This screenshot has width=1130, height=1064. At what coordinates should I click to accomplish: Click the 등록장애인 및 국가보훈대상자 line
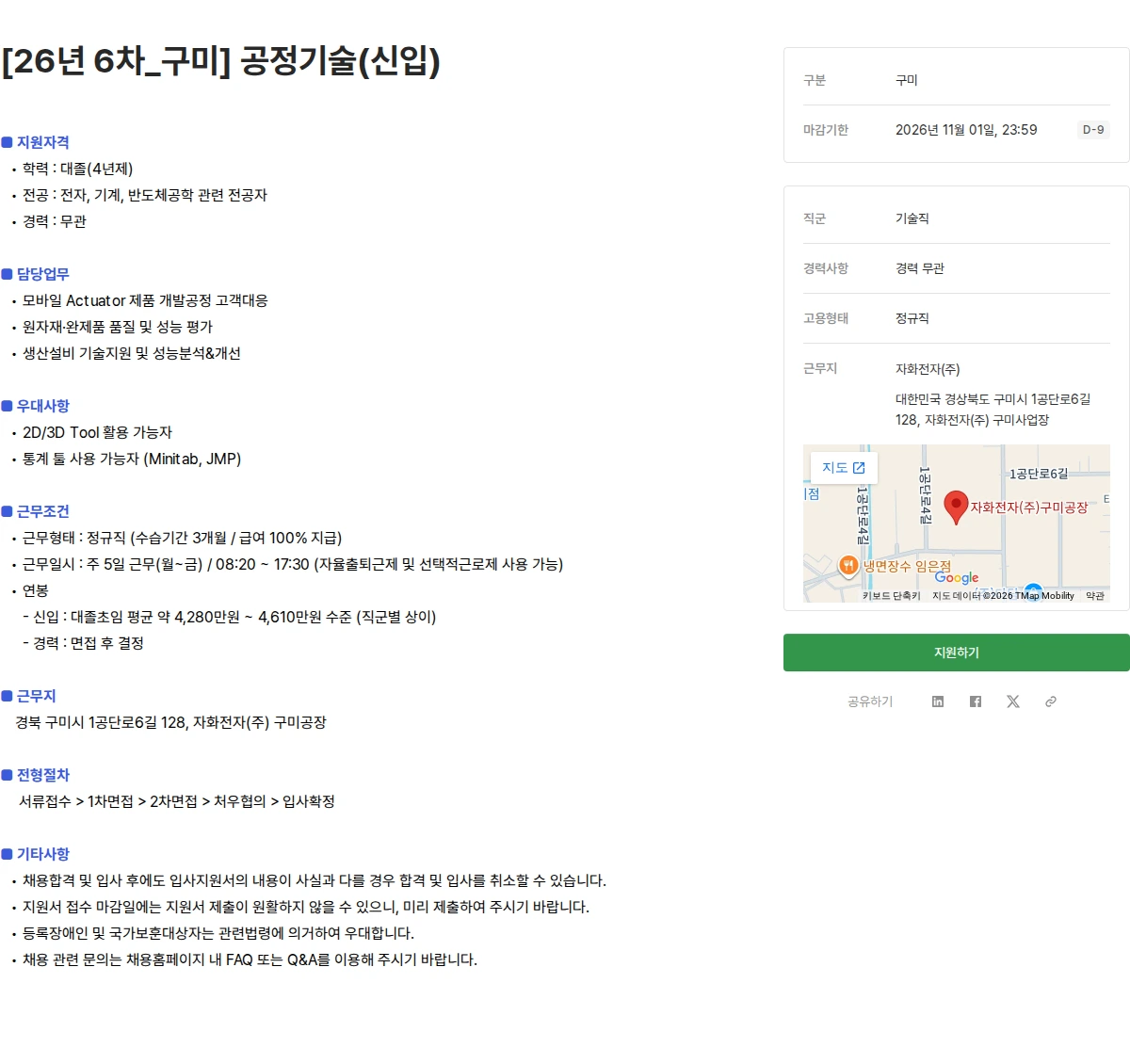click(x=218, y=933)
